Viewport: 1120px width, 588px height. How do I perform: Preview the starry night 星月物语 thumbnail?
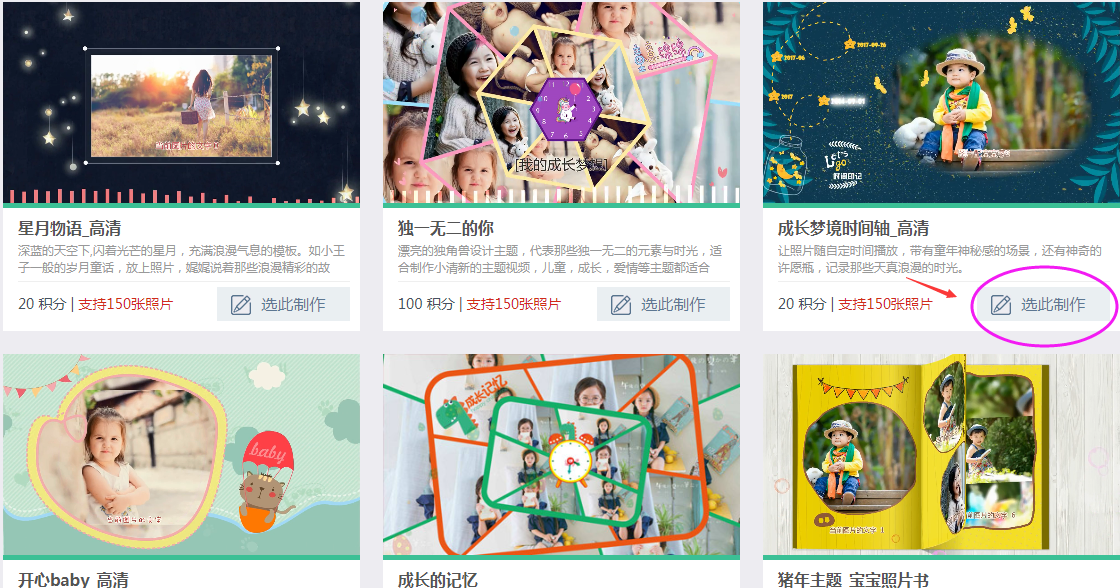181,104
